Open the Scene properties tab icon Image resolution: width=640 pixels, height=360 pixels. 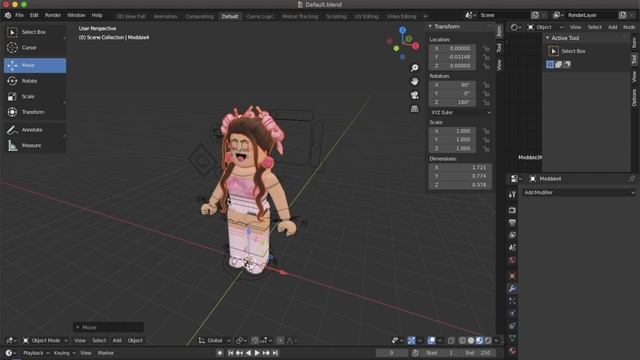pyautogui.click(x=512, y=248)
